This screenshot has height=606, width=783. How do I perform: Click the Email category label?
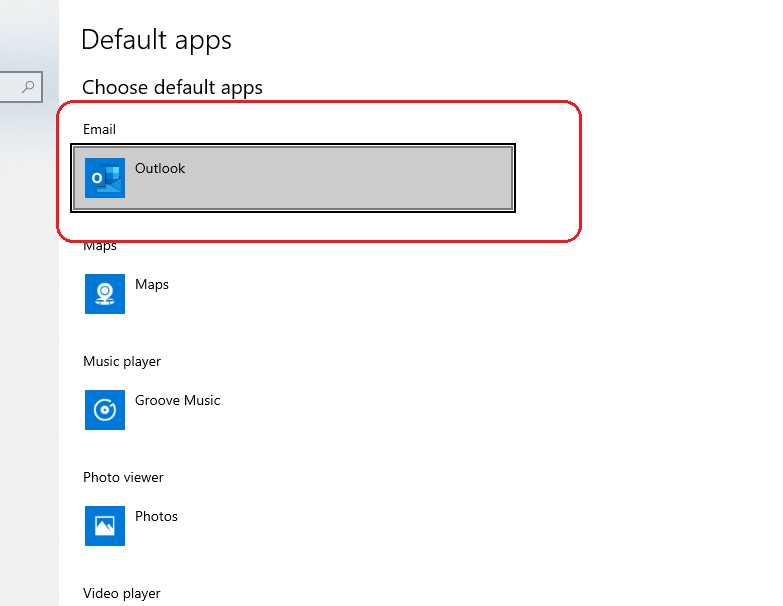pyautogui.click(x=99, y=129)
